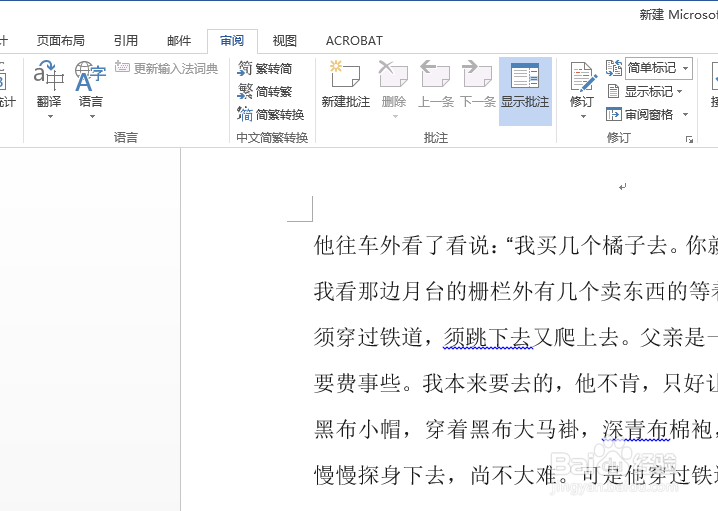Expand the Reviewing Pane dropdown arrow
The width and height of the screenshot is (718, 511).
(685, 114)
